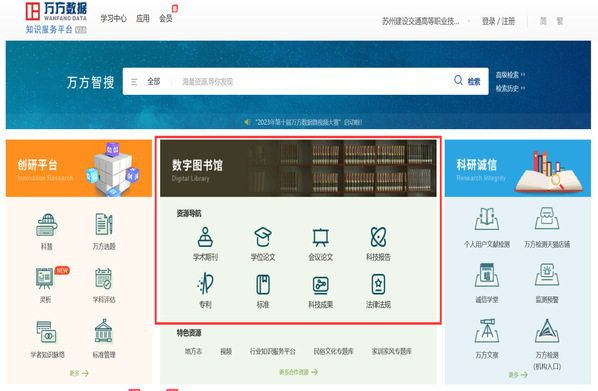Viewport: 598px width, 391px height.
Task: Open the 学位论文 thesis icon
Action: coord(263,237)
